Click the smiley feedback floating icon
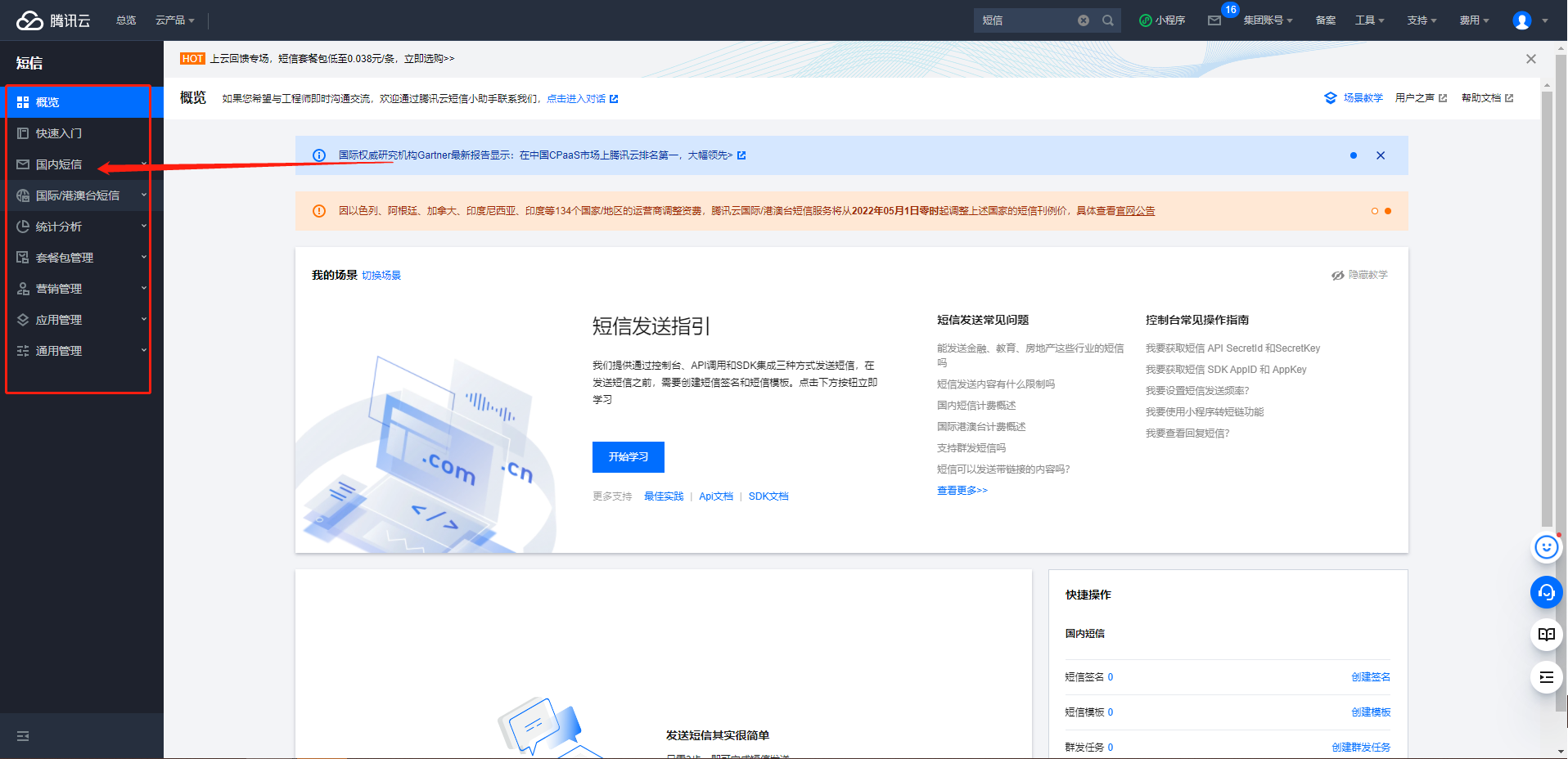 (1546, 547)
